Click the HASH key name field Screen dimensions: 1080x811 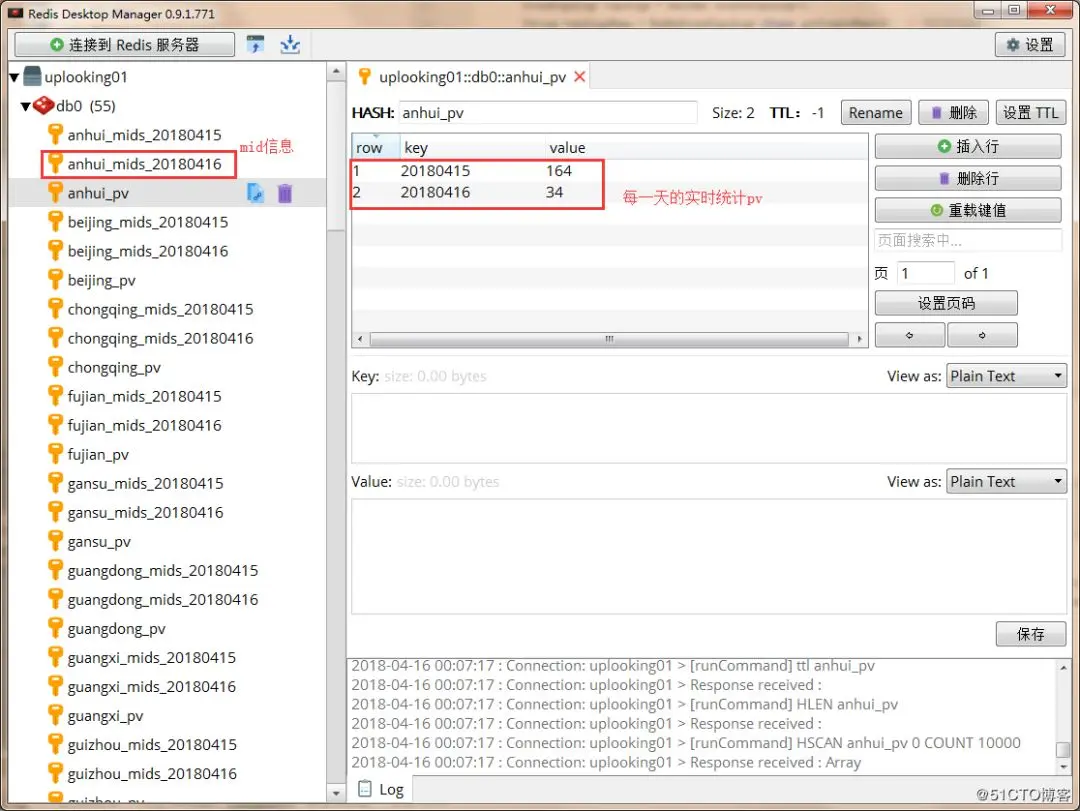548,112
